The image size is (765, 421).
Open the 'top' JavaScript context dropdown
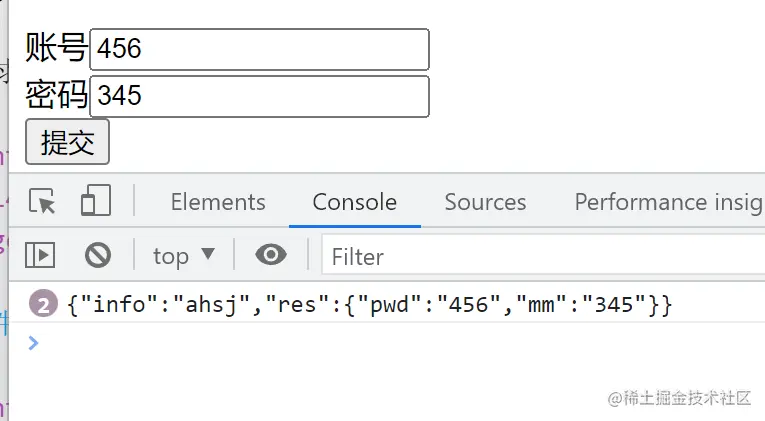[x=184, y=255]
